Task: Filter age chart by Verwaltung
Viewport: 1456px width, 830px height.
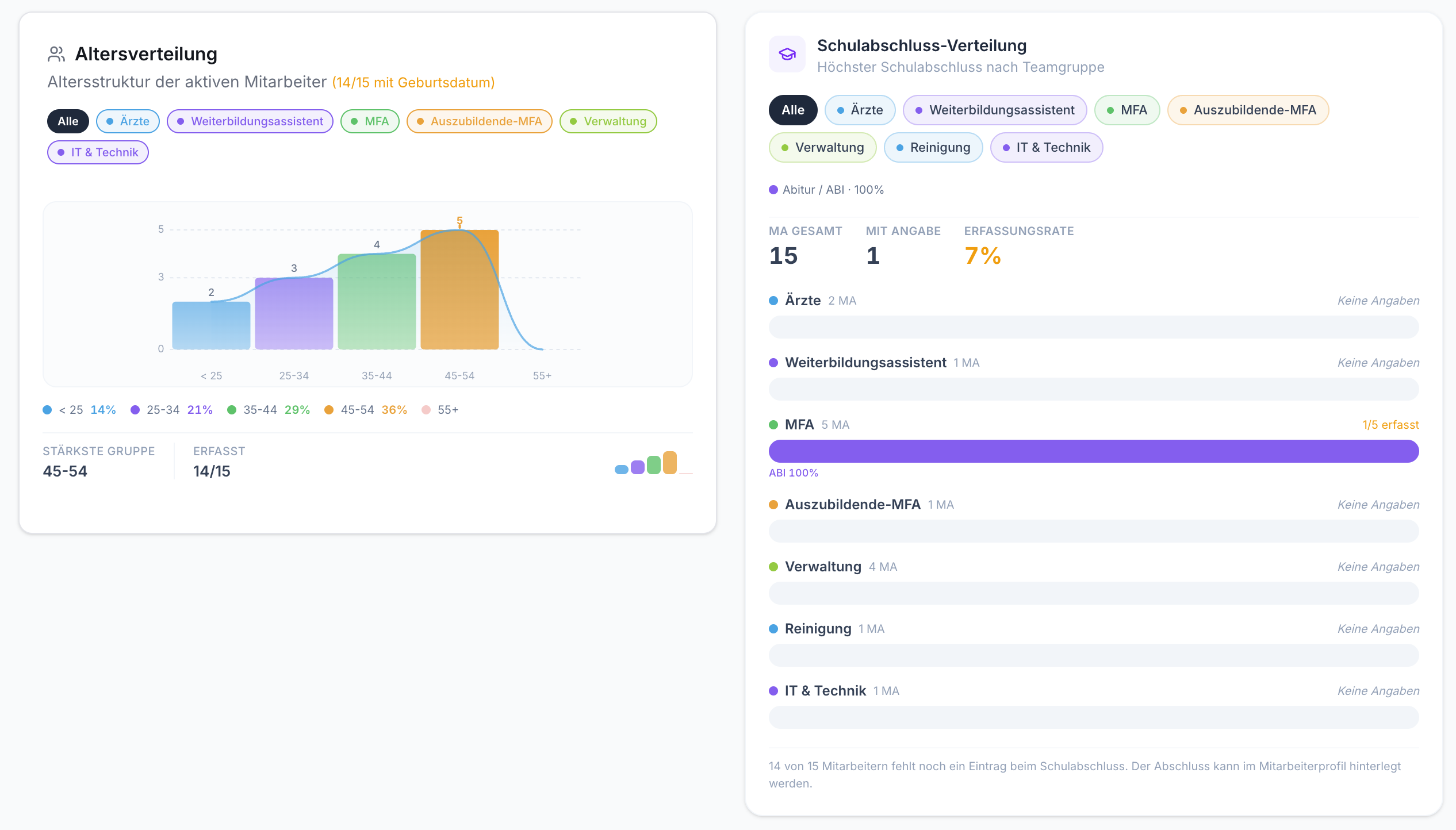Action: pos(608,121)
